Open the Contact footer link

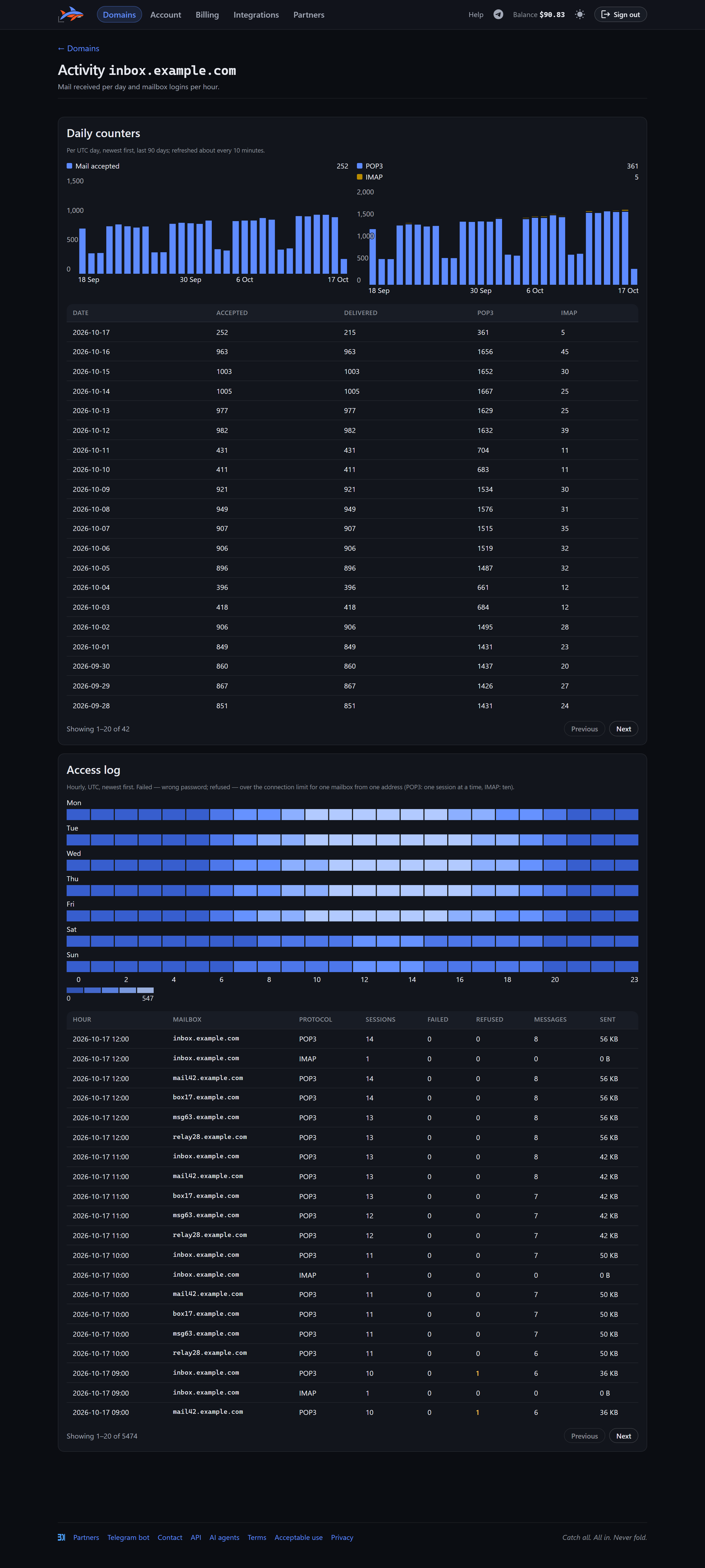(x=170, y=1537)
